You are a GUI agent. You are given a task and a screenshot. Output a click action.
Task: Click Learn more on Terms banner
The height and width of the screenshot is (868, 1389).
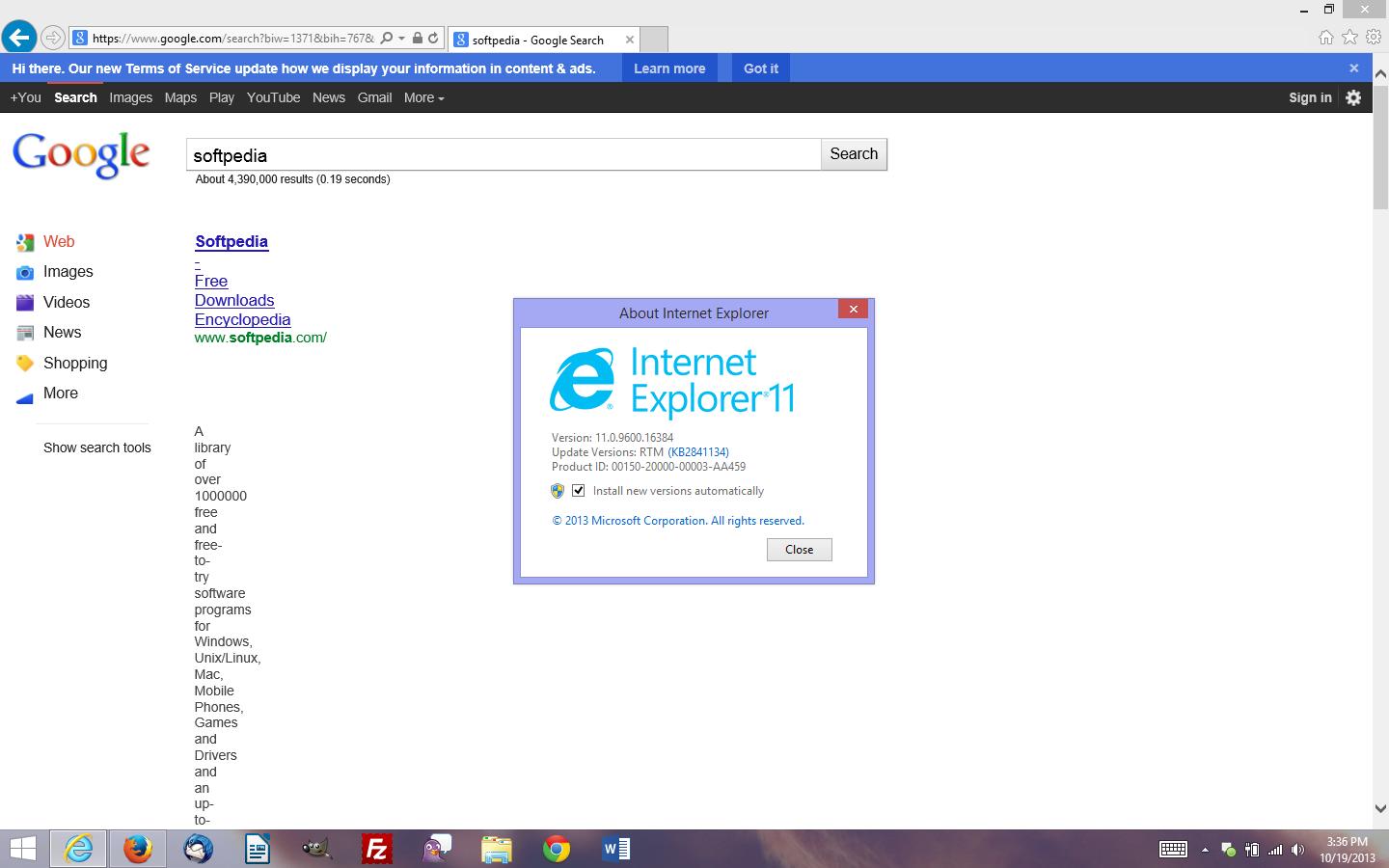(x=669, y=68)
